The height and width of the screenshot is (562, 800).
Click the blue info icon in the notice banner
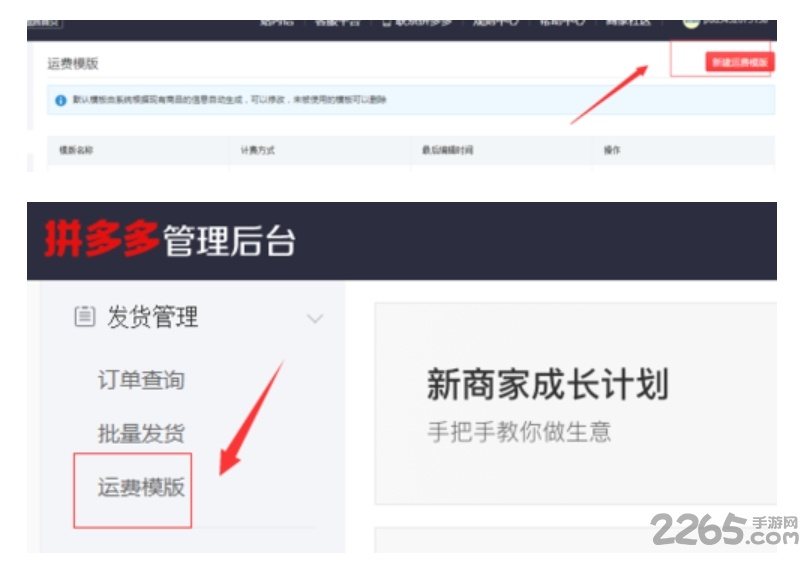60,100
